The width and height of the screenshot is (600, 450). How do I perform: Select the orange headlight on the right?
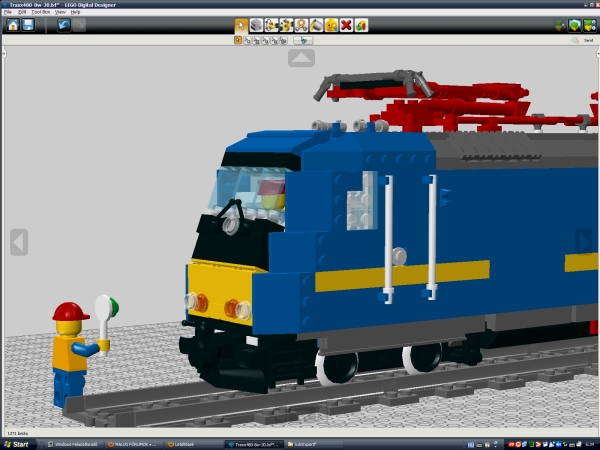(x=232, y=308)
